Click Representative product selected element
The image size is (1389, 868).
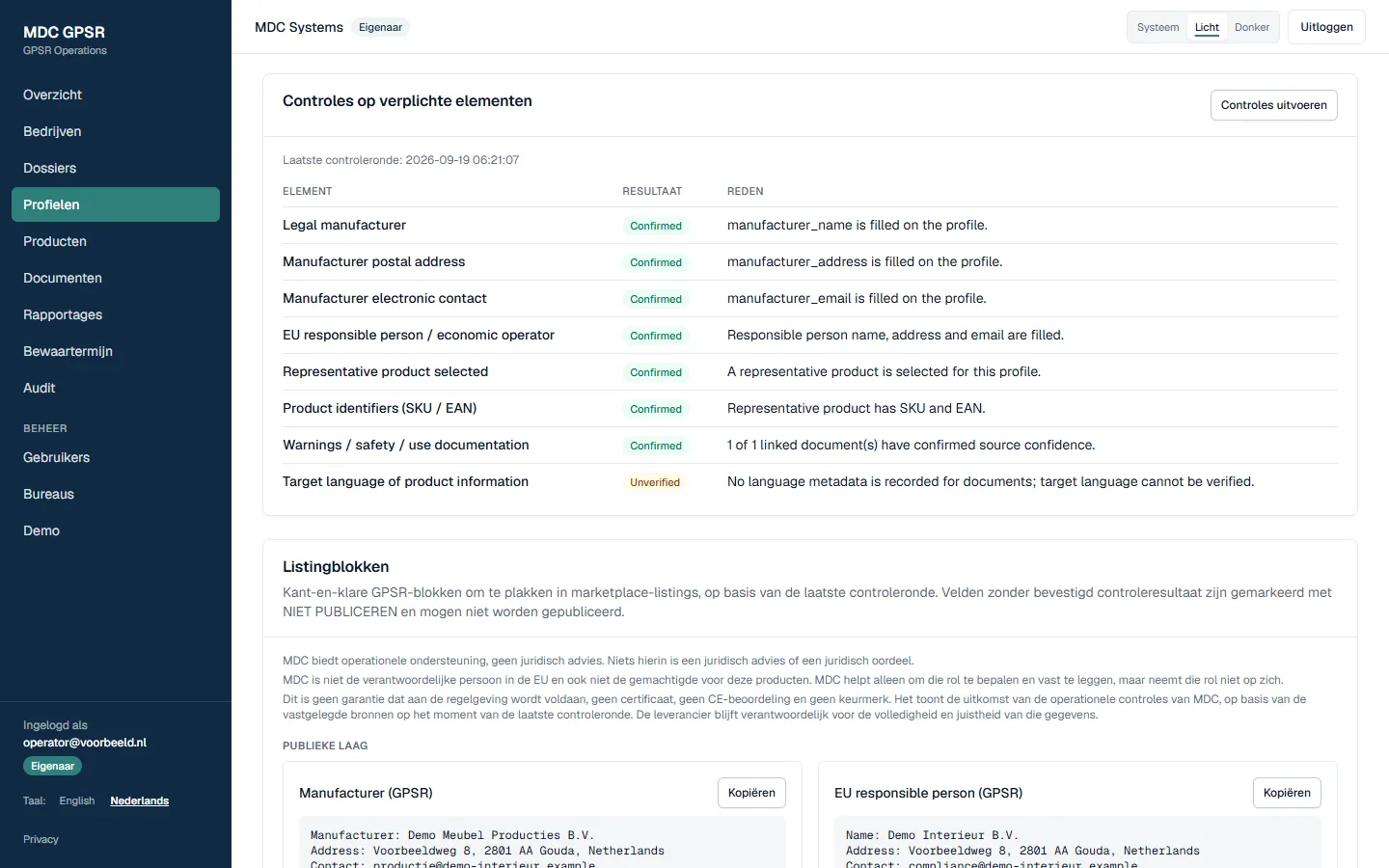(x=385, y=371)
